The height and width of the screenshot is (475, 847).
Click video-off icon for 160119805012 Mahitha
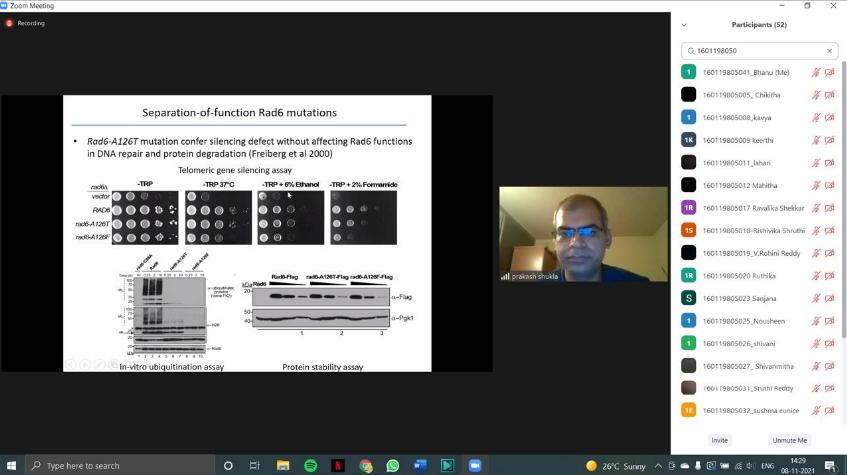pyautogui.click(x=830, y=185)
